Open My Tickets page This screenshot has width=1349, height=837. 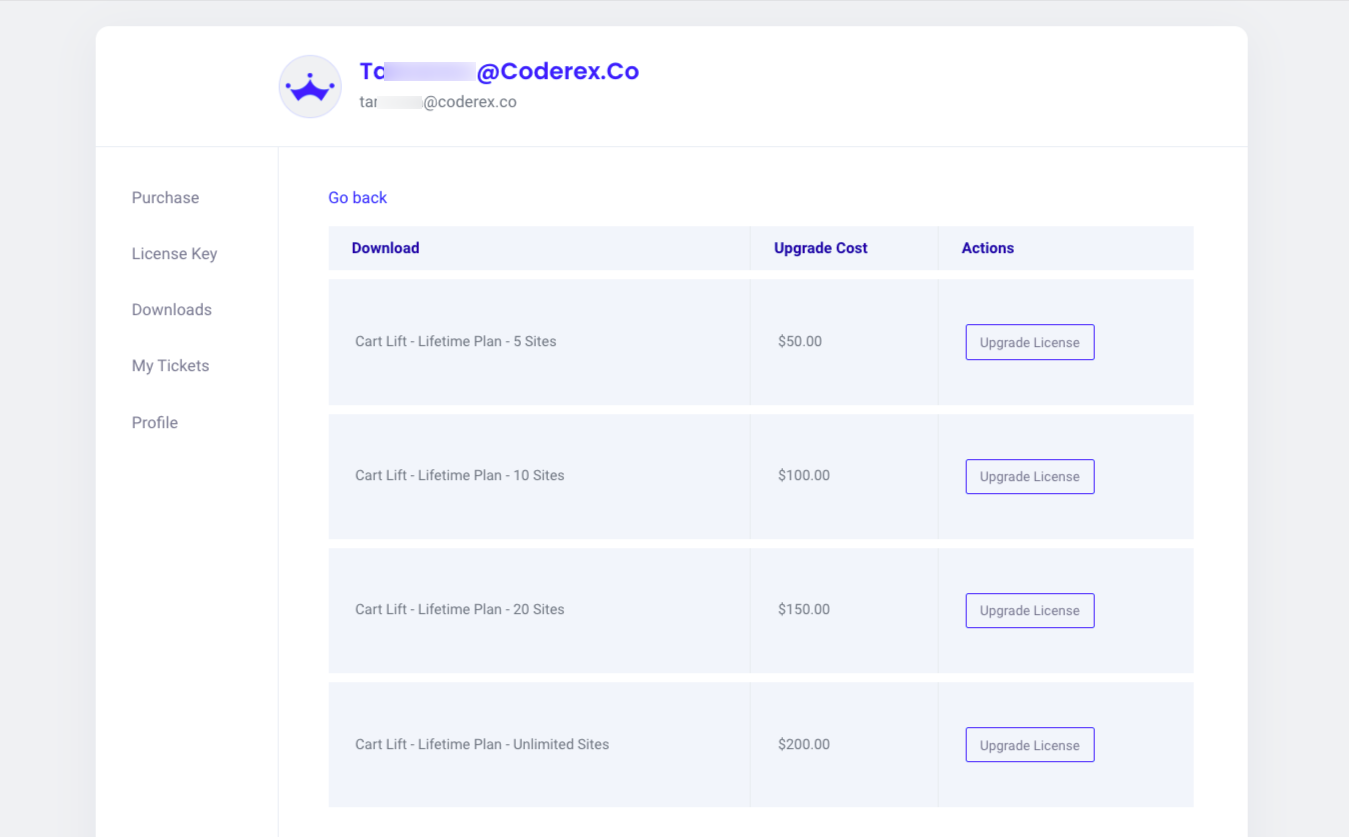coord(170,366)
